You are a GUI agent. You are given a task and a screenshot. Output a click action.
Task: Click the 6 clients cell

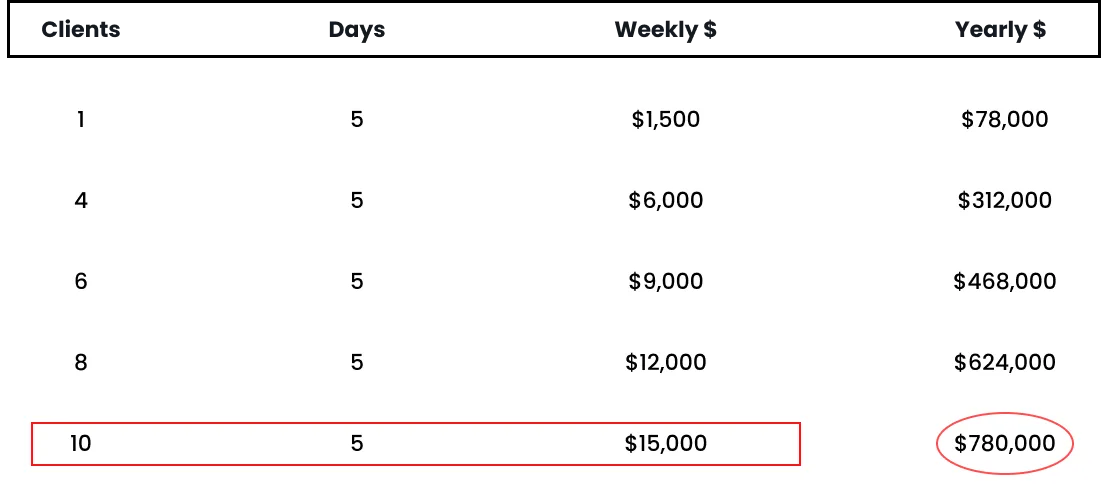click(81, 281)
